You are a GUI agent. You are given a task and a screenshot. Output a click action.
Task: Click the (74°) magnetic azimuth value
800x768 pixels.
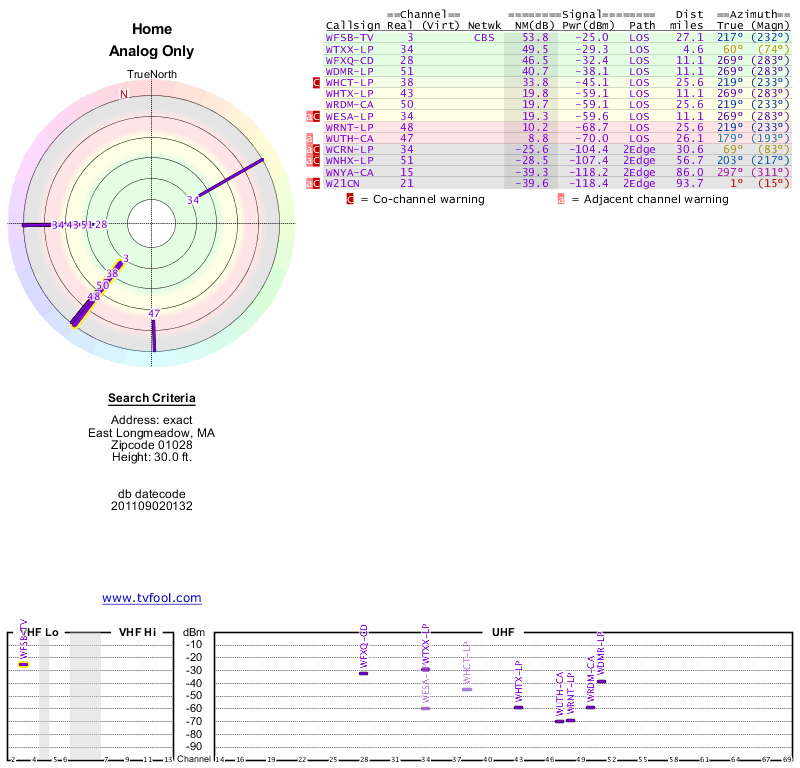coord(773,49)
